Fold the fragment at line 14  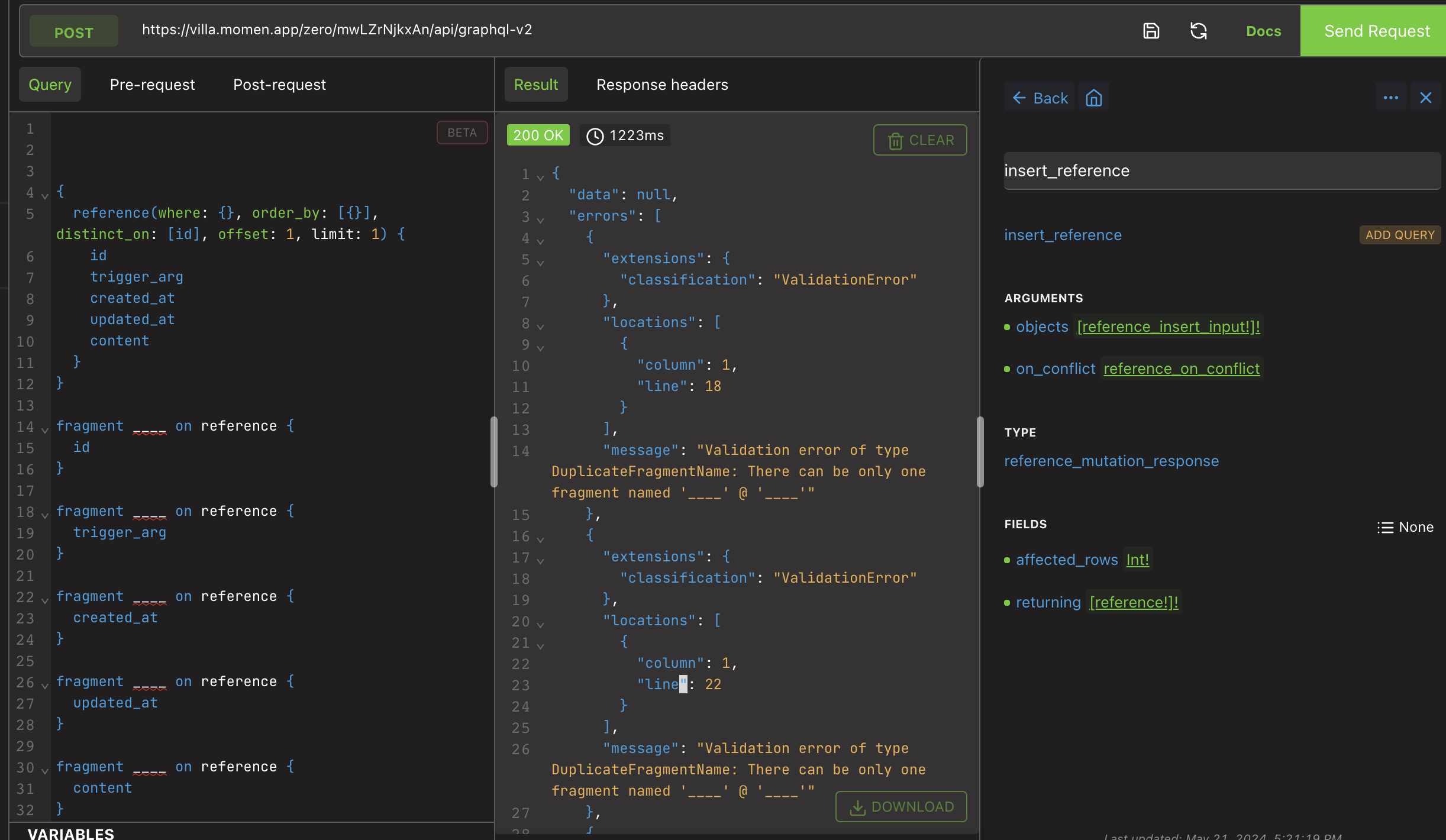click(x=45, y=429)
